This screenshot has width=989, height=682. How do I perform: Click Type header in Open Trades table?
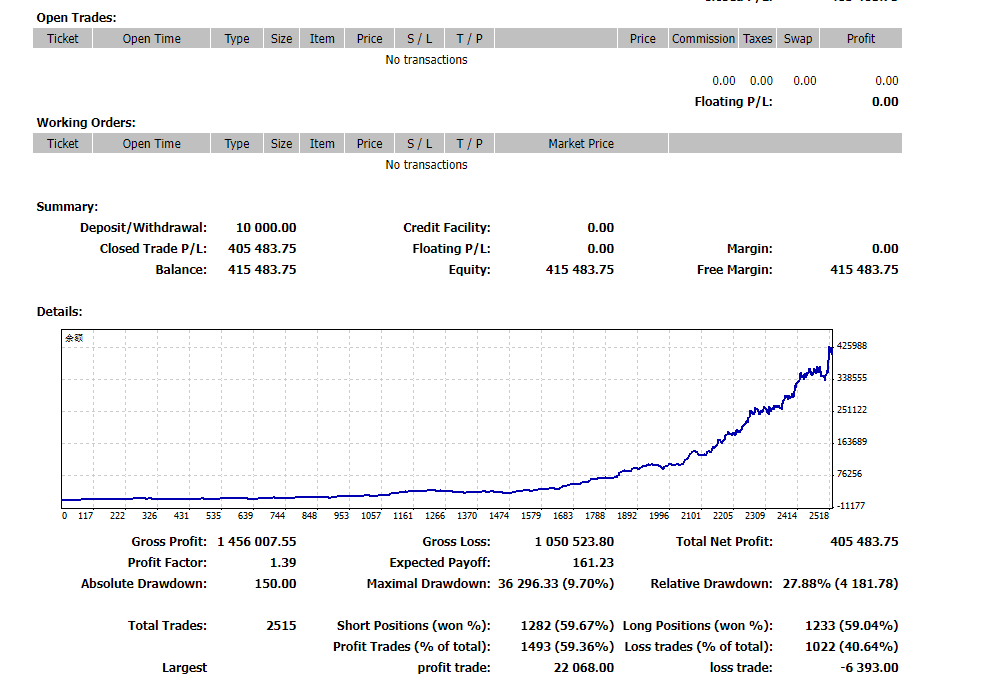(237, 38)
